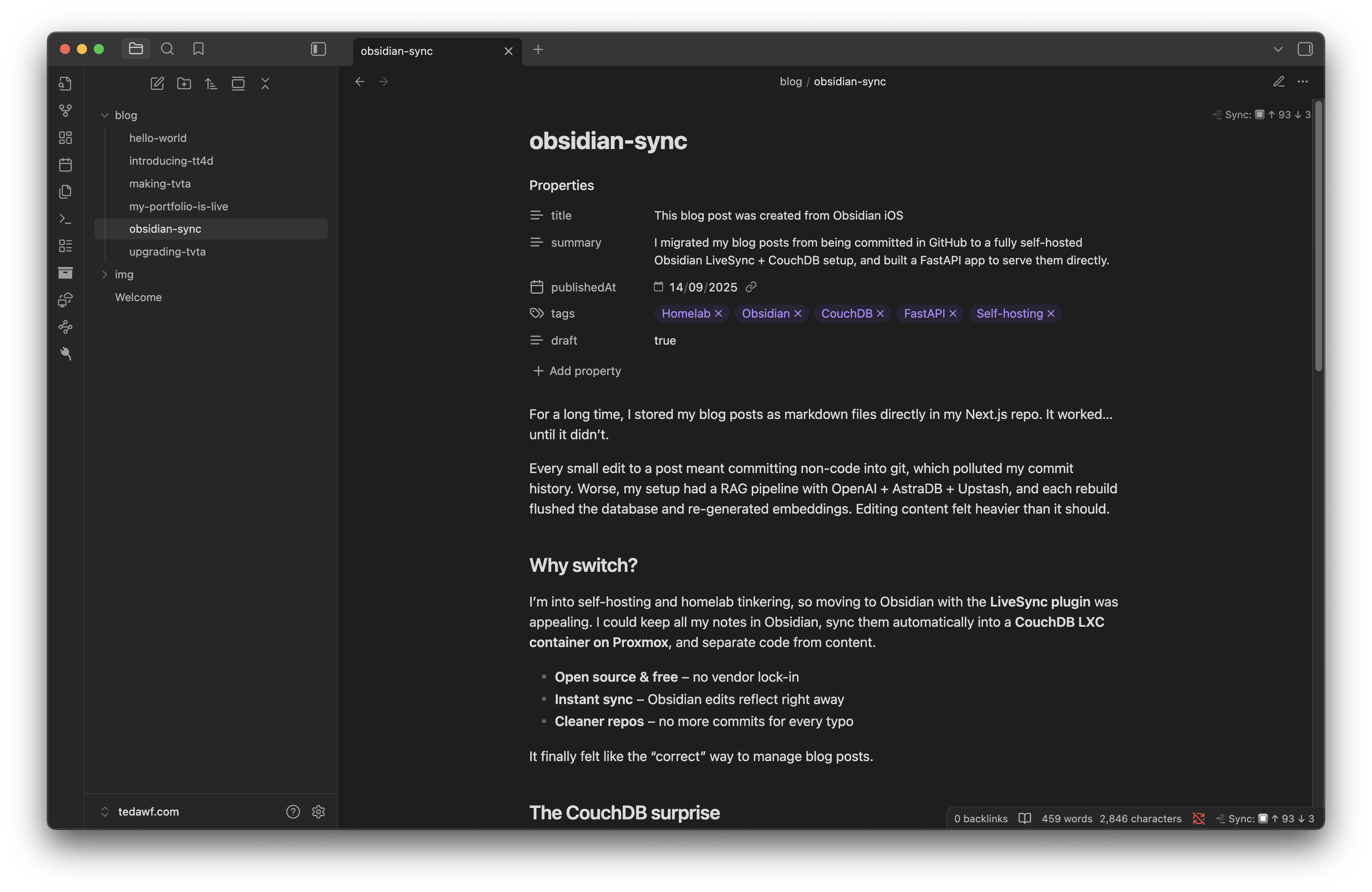Create a new folder
Screen dimensions: 1372x892
(x=184, y=84)
